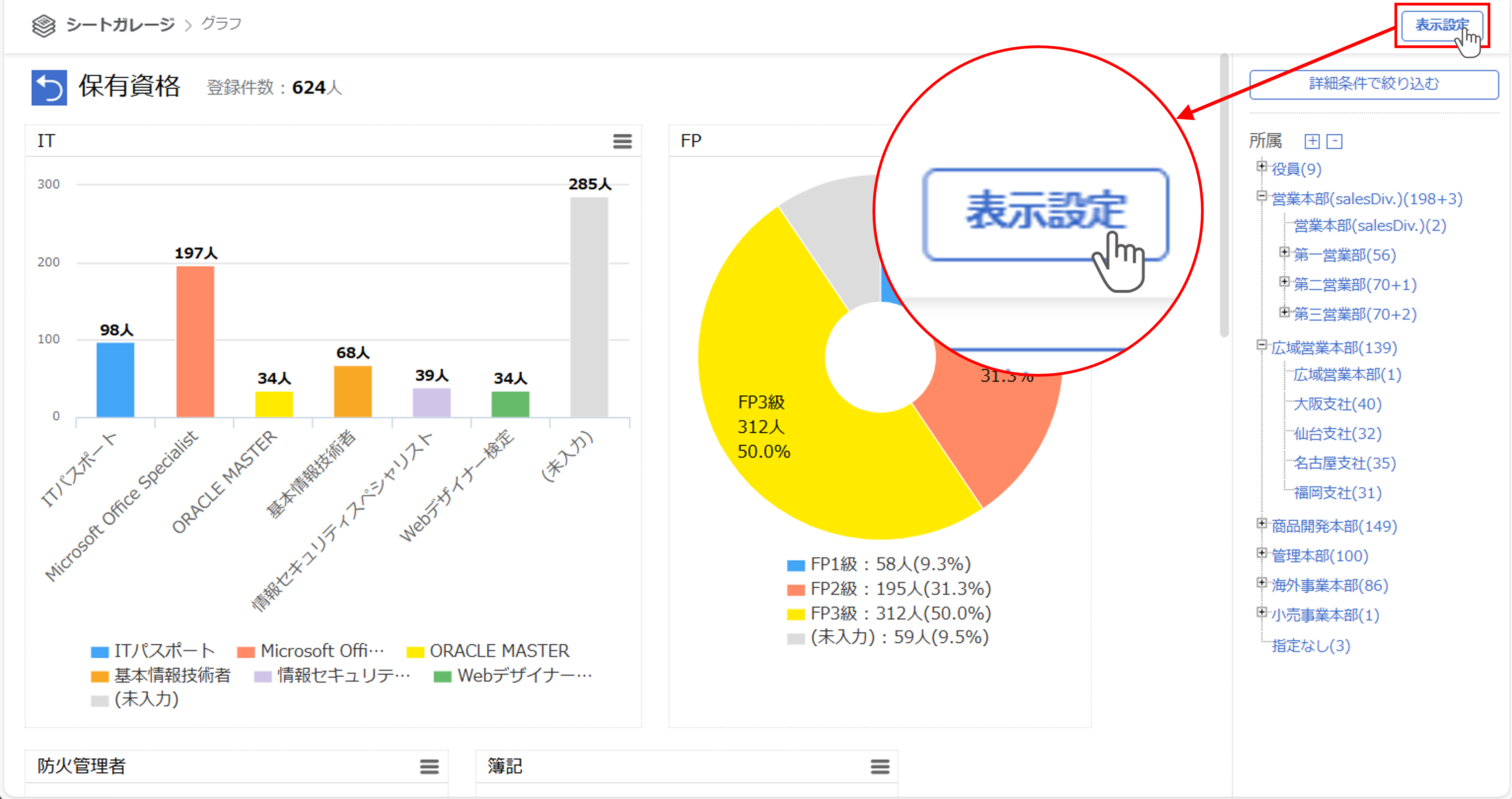1512x799 pixels.
Task: Expand the 第一営業部(56) node
Action: [x=1284, y=253]
